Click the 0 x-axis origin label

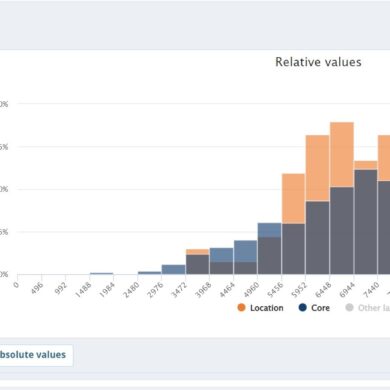[x=16, y=285]
